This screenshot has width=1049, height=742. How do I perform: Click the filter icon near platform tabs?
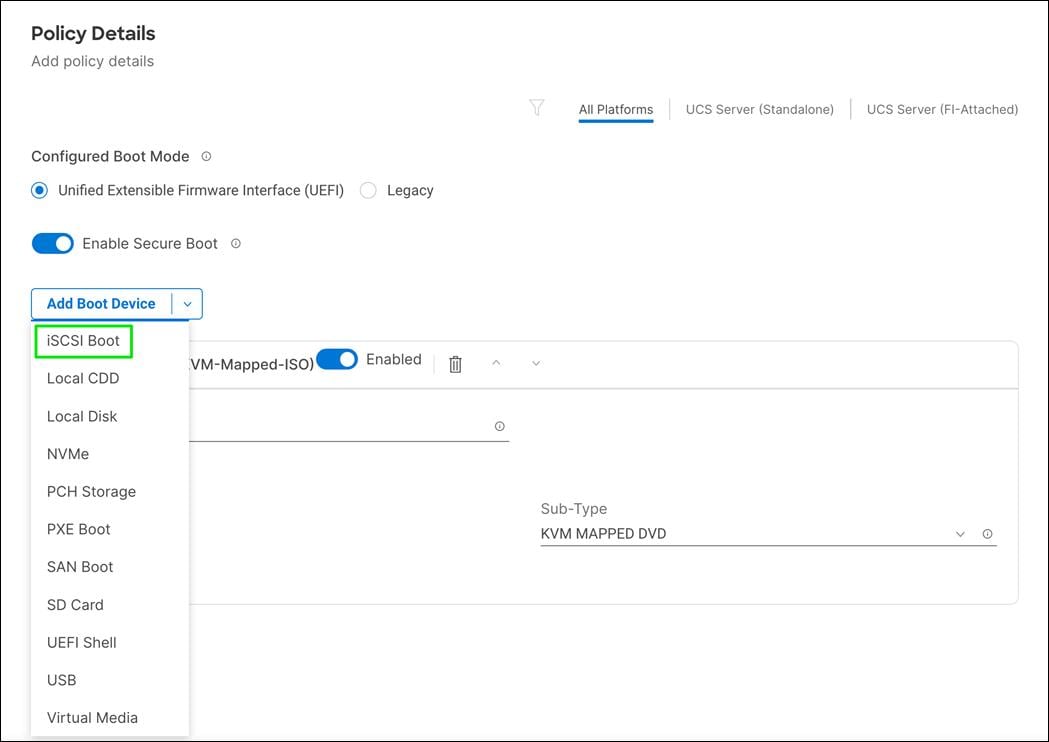tap(537, 107)
